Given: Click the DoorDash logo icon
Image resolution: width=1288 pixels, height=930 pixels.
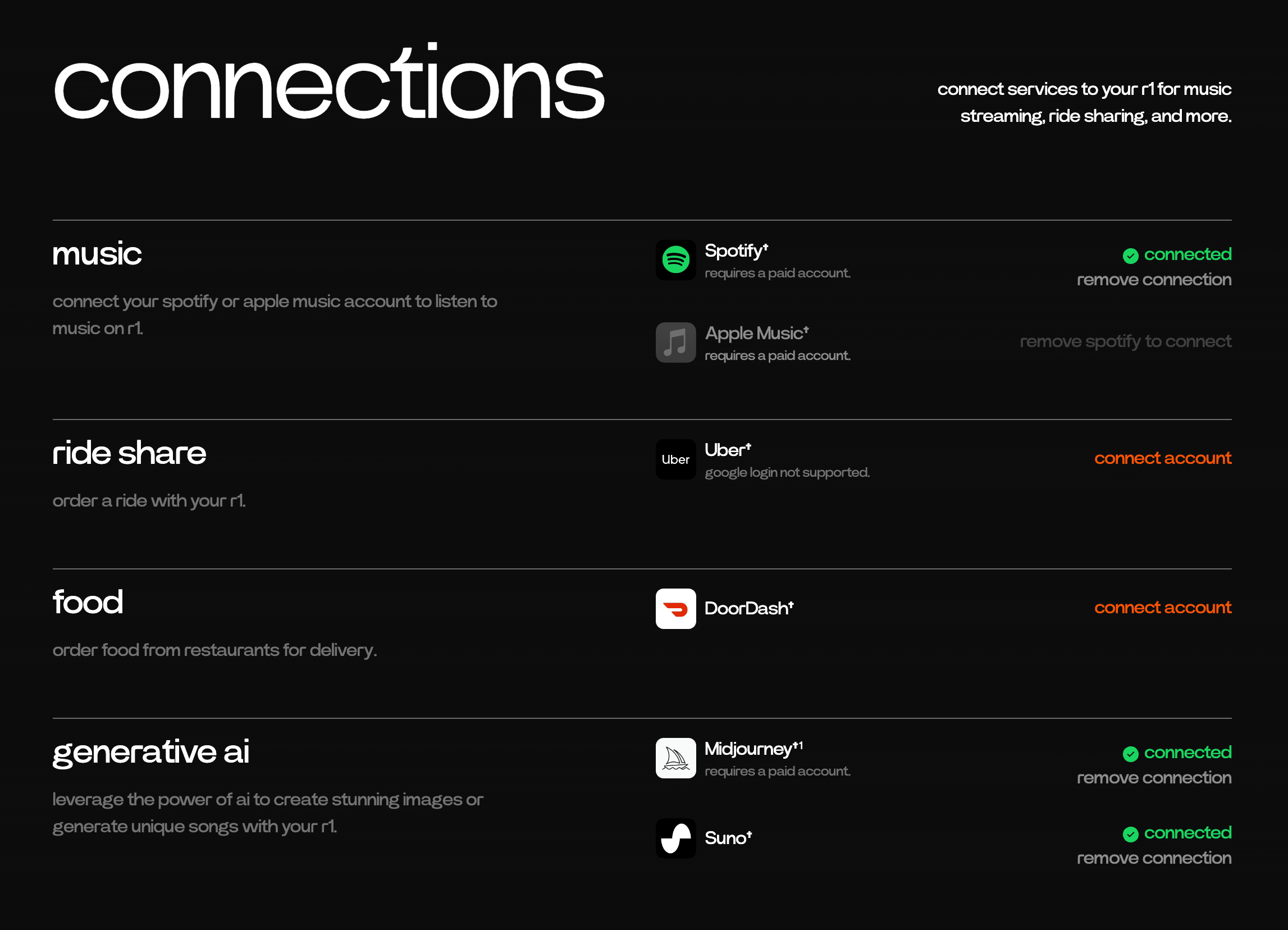Looking at the screenshot, I should pyautogui.click(x=675, y=608).
